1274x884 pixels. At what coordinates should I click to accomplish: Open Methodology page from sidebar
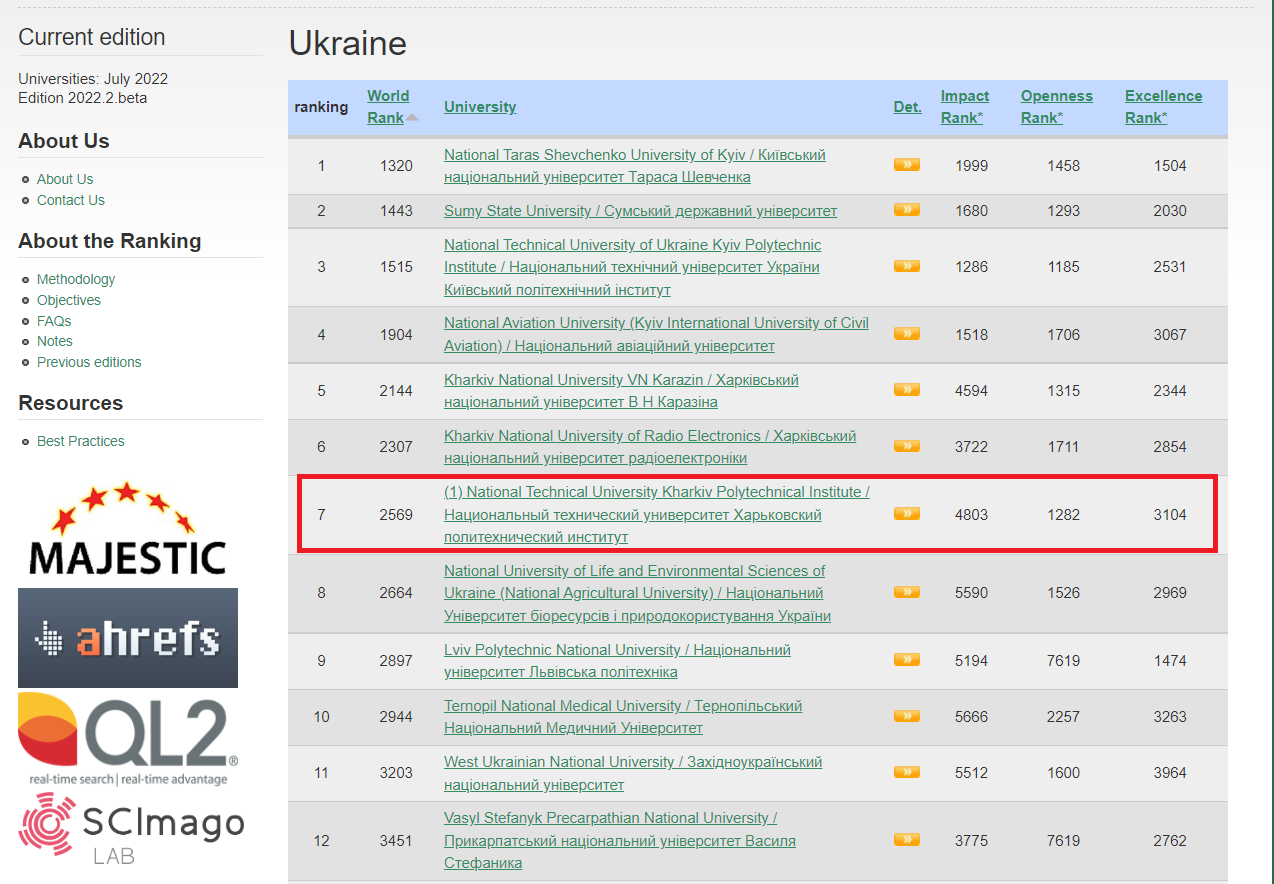(x=76, y=279)
